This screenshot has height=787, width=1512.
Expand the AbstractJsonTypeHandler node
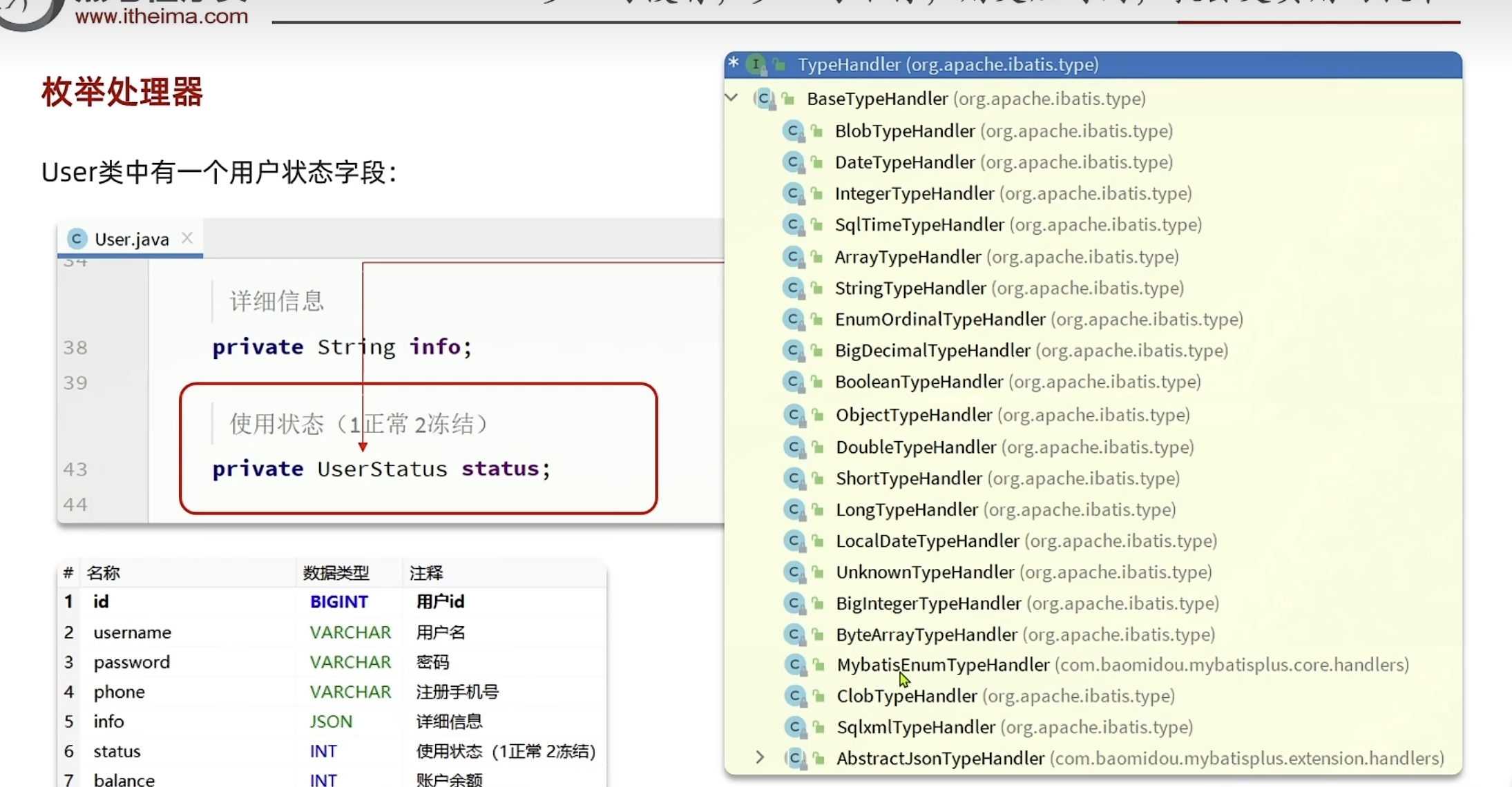point(760,758)
